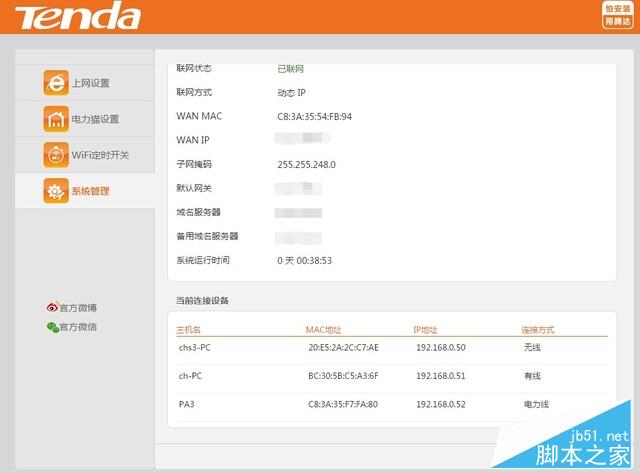Click the MAC地址 column header

click(323, 330)
